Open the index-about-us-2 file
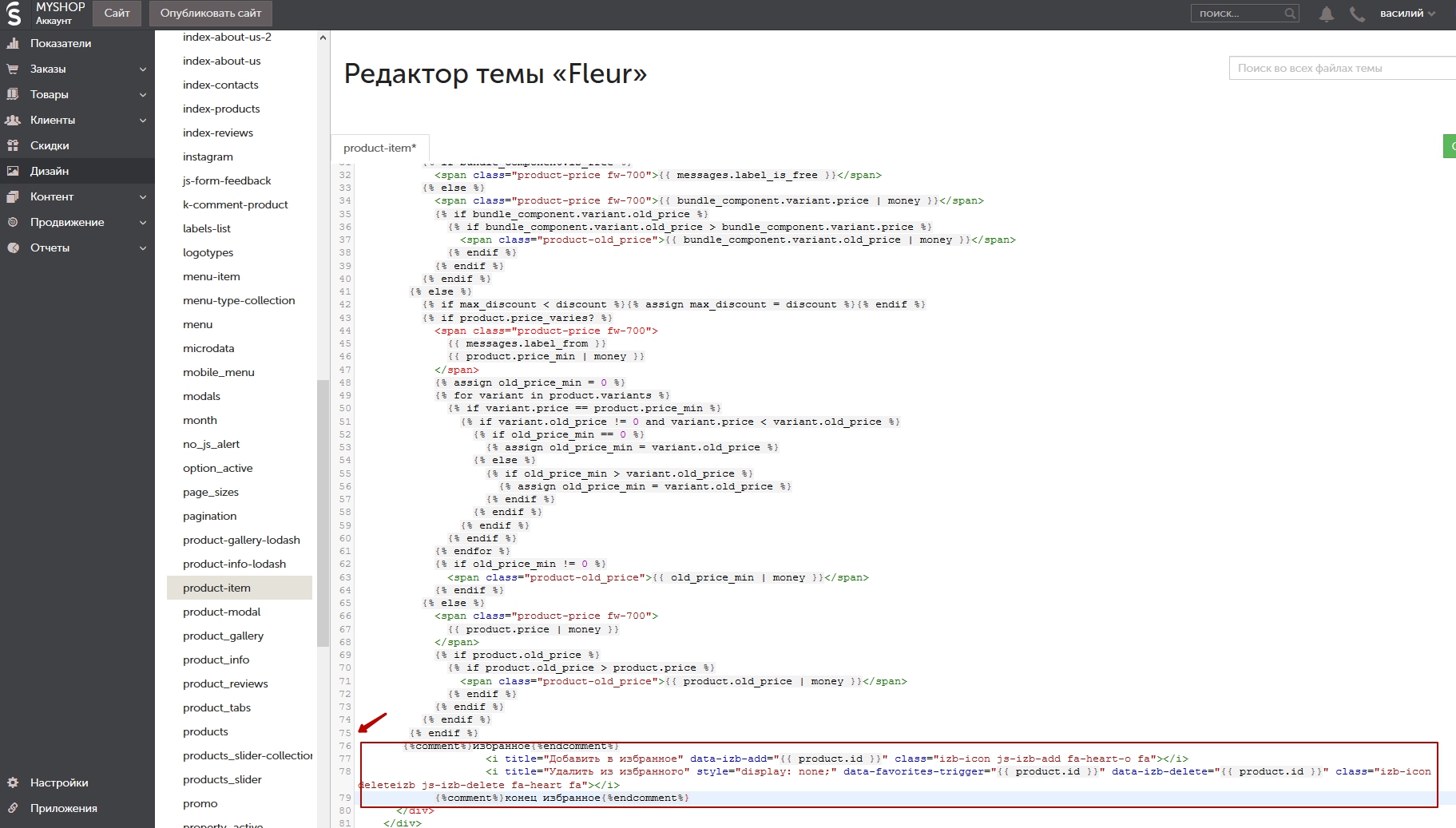 pos(227,37)
